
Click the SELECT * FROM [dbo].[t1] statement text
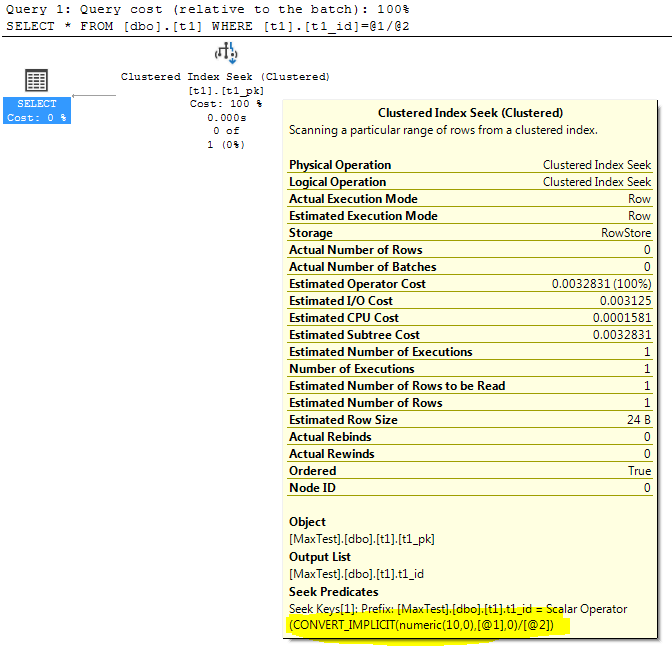coord(207,26)
